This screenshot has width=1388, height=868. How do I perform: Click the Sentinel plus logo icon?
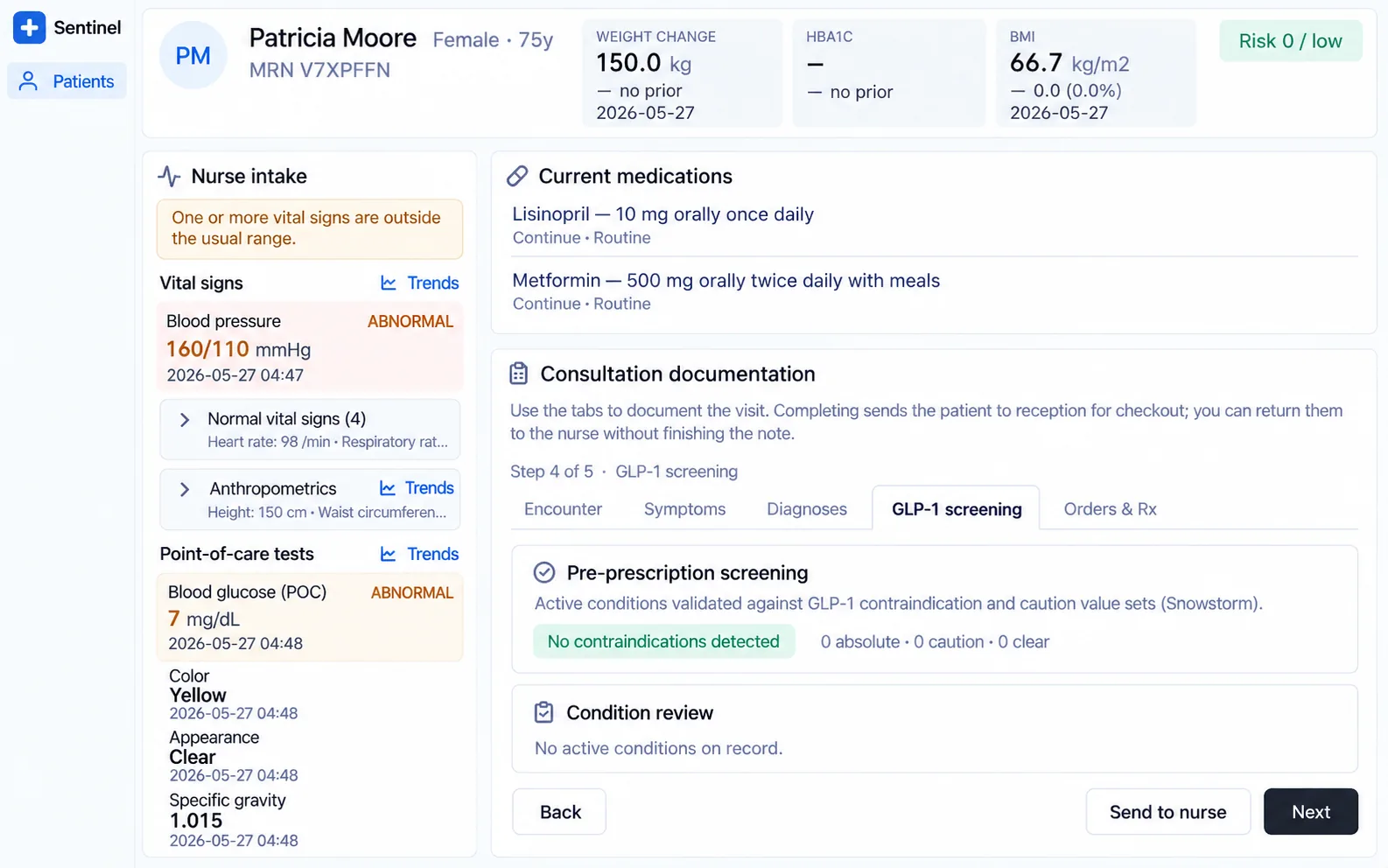tap(29, 28)
